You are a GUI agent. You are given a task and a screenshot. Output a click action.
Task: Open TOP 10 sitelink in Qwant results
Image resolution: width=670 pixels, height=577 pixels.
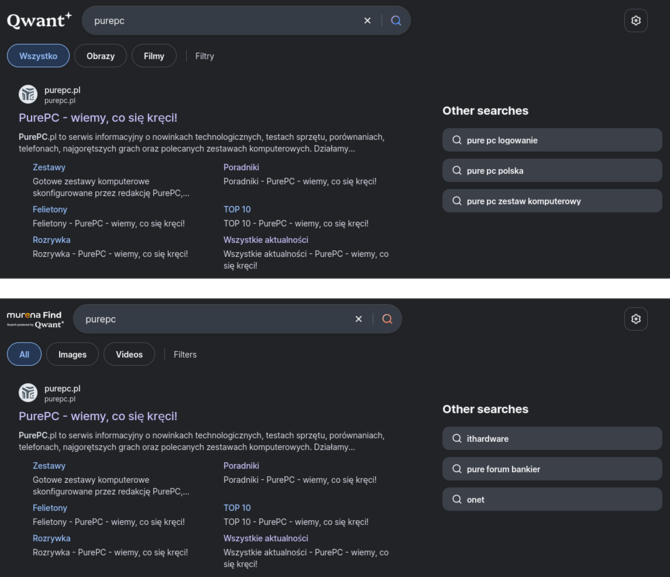pyautogui.click(x=237, y=209)
